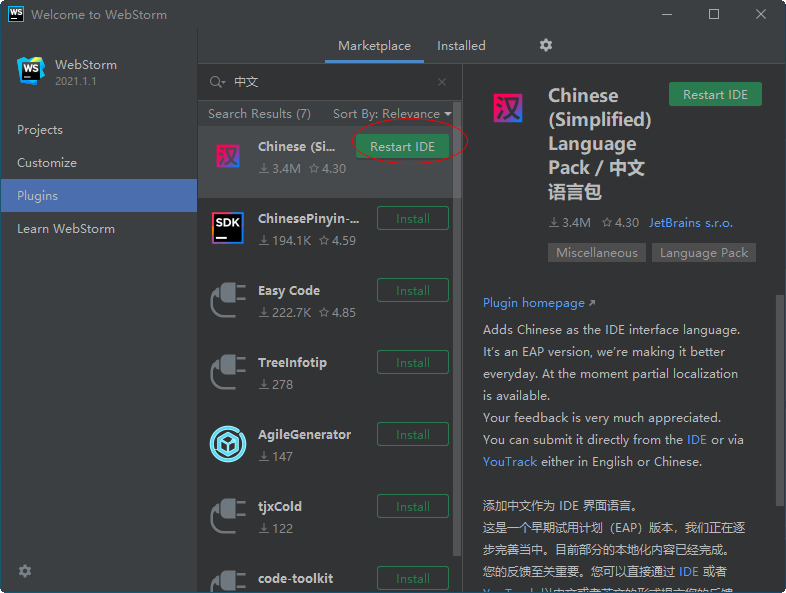Screen dimensions: 786x593
Task: Click the WebStorm 2021.1.1 version text
Action: tap(76, 81)
